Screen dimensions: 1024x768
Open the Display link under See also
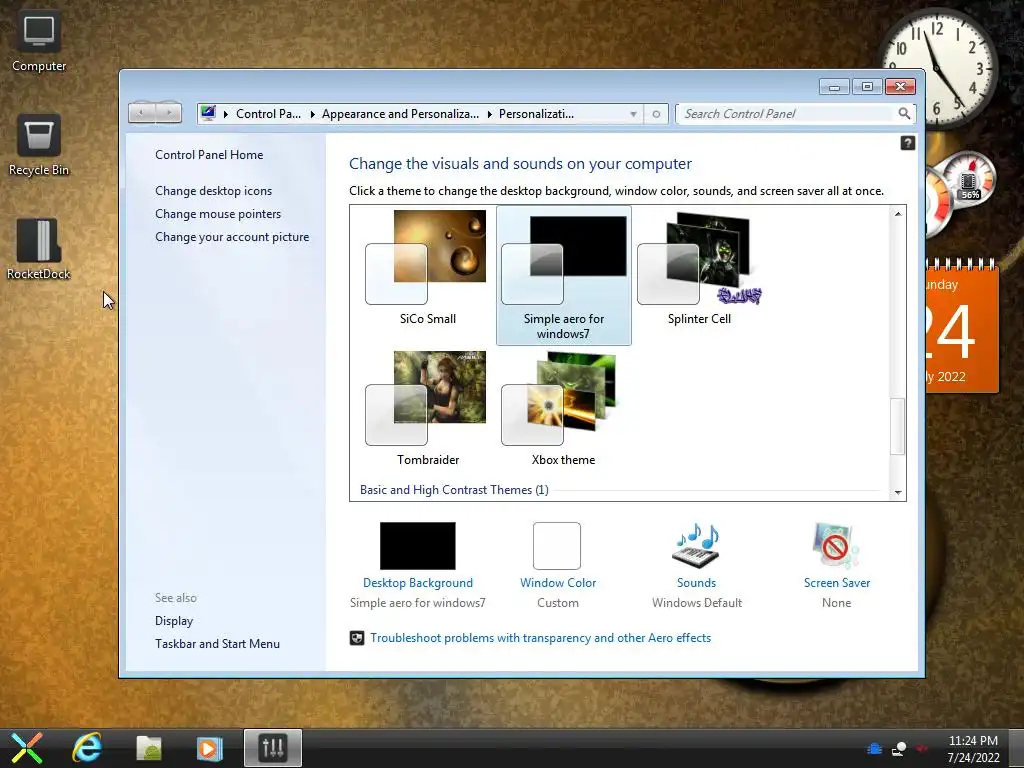174,621
